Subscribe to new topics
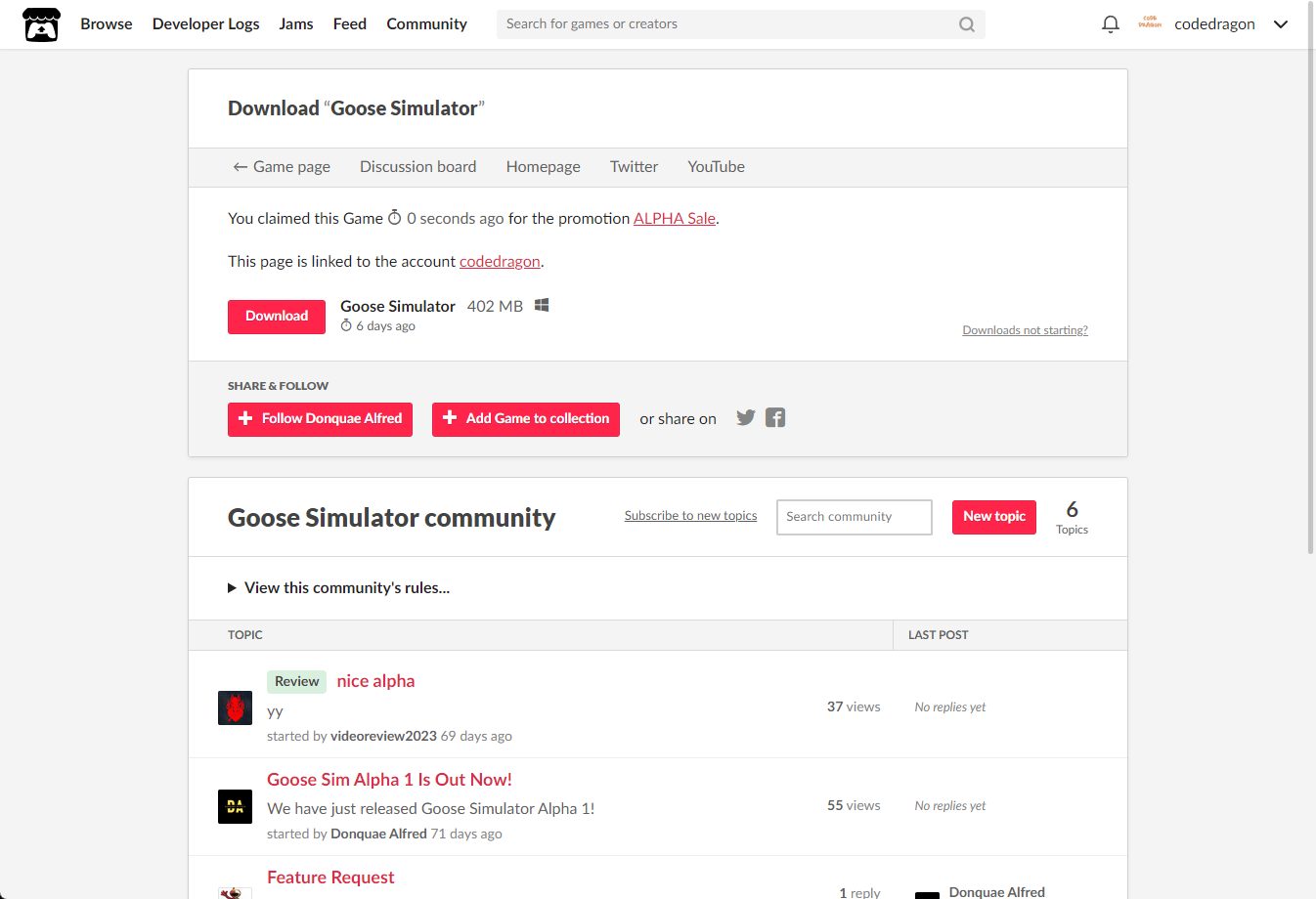This screenshot has height=899, width=1316. click(x=691, y=516)
